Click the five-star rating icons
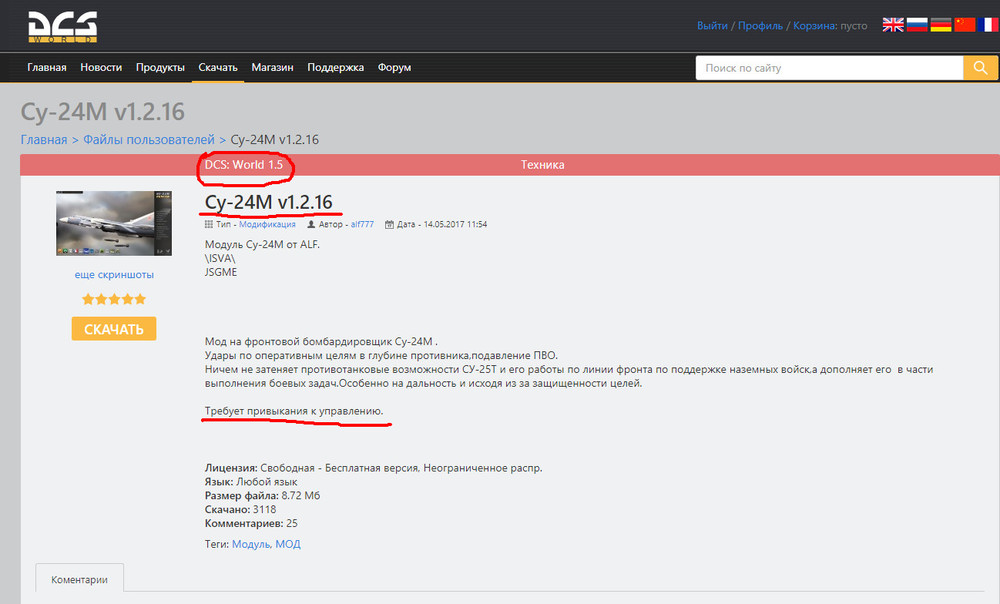Viewport: 1000px width, 604px height. point(114,299)
